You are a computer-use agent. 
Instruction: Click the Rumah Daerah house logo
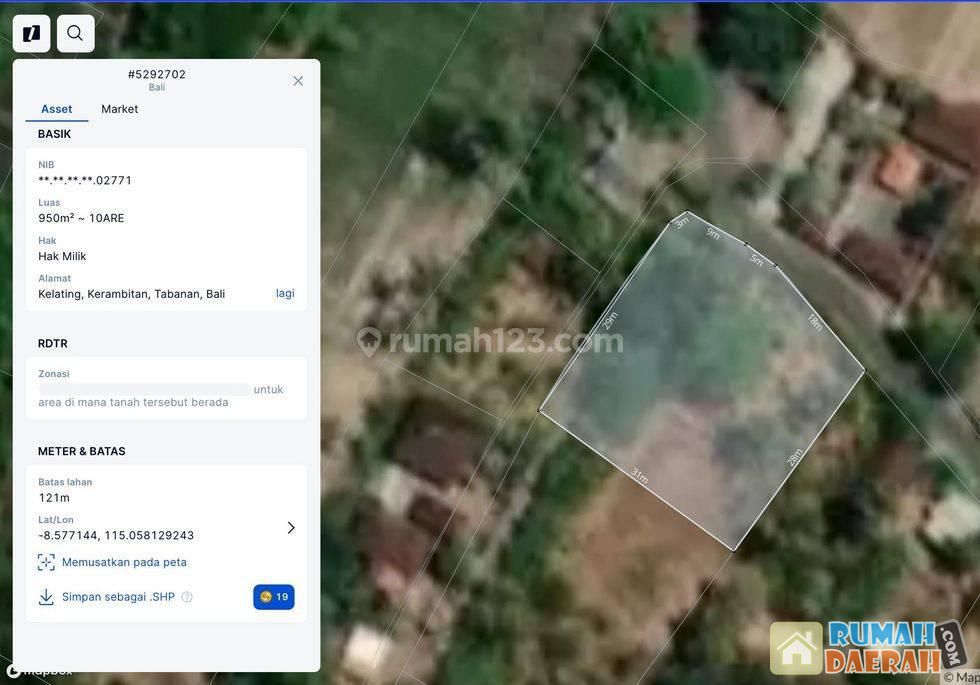click(x=796, y=648)
